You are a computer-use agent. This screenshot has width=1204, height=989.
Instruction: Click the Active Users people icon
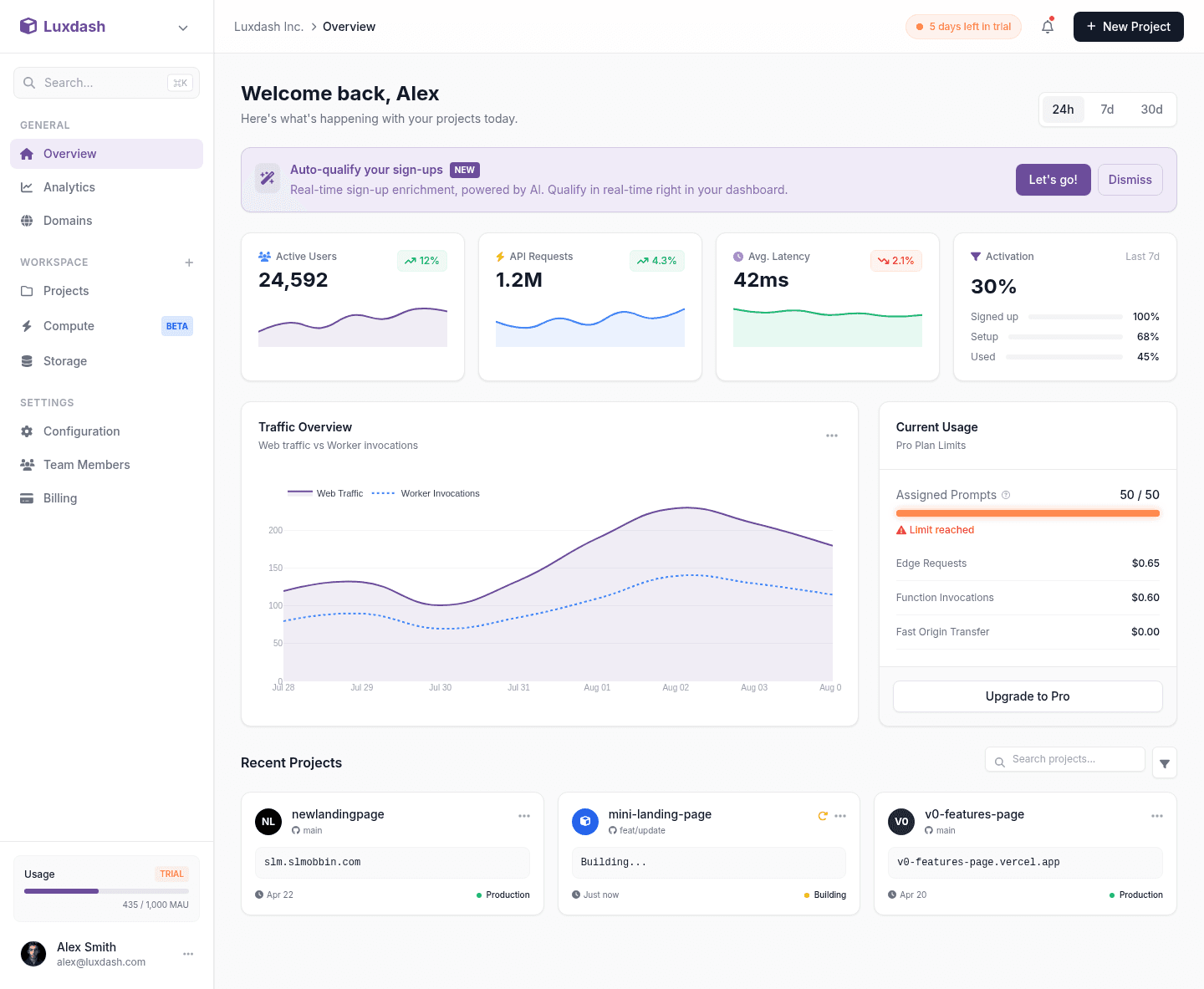tap(264, 257)
